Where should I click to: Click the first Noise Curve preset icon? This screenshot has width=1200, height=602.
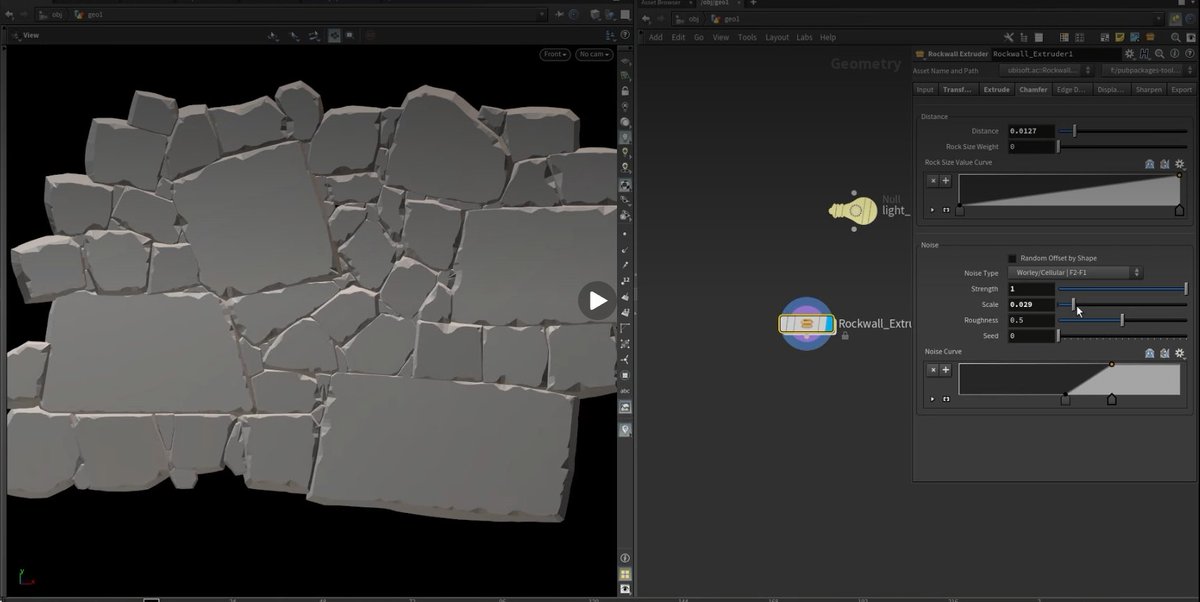1150,353
